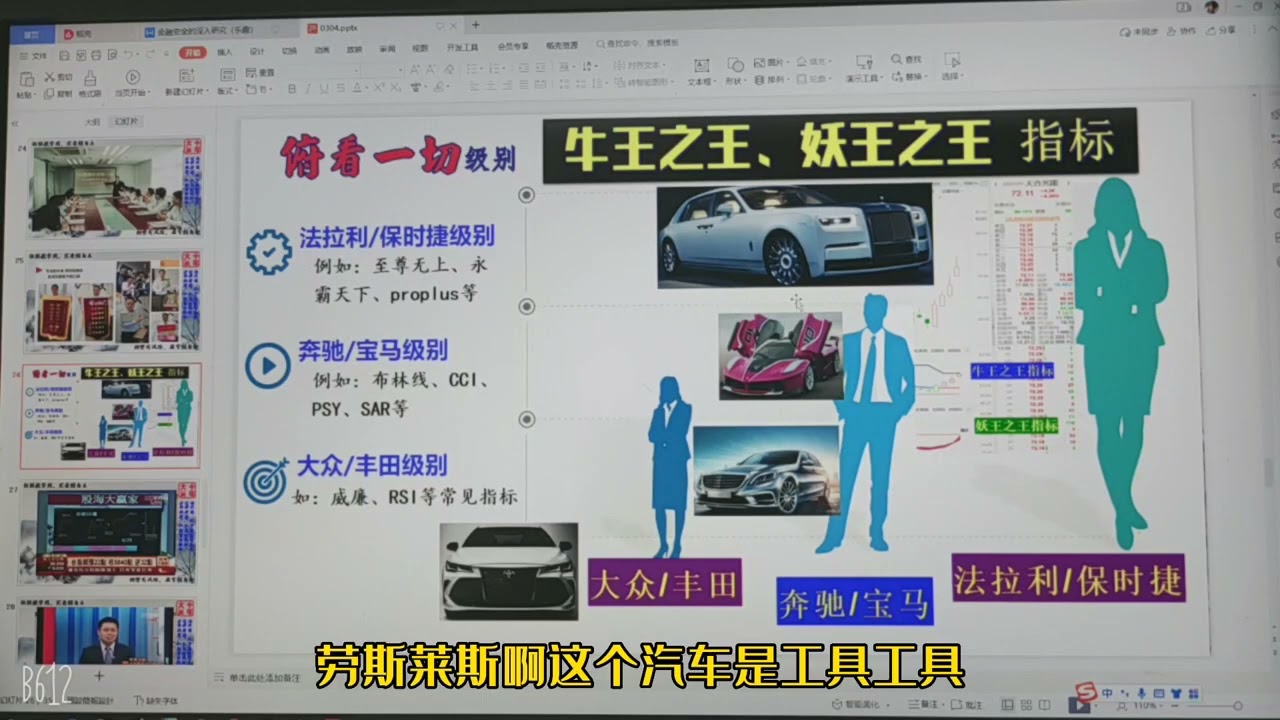Select slide 24 thumbnail with meeting photo

pos(115,187)
